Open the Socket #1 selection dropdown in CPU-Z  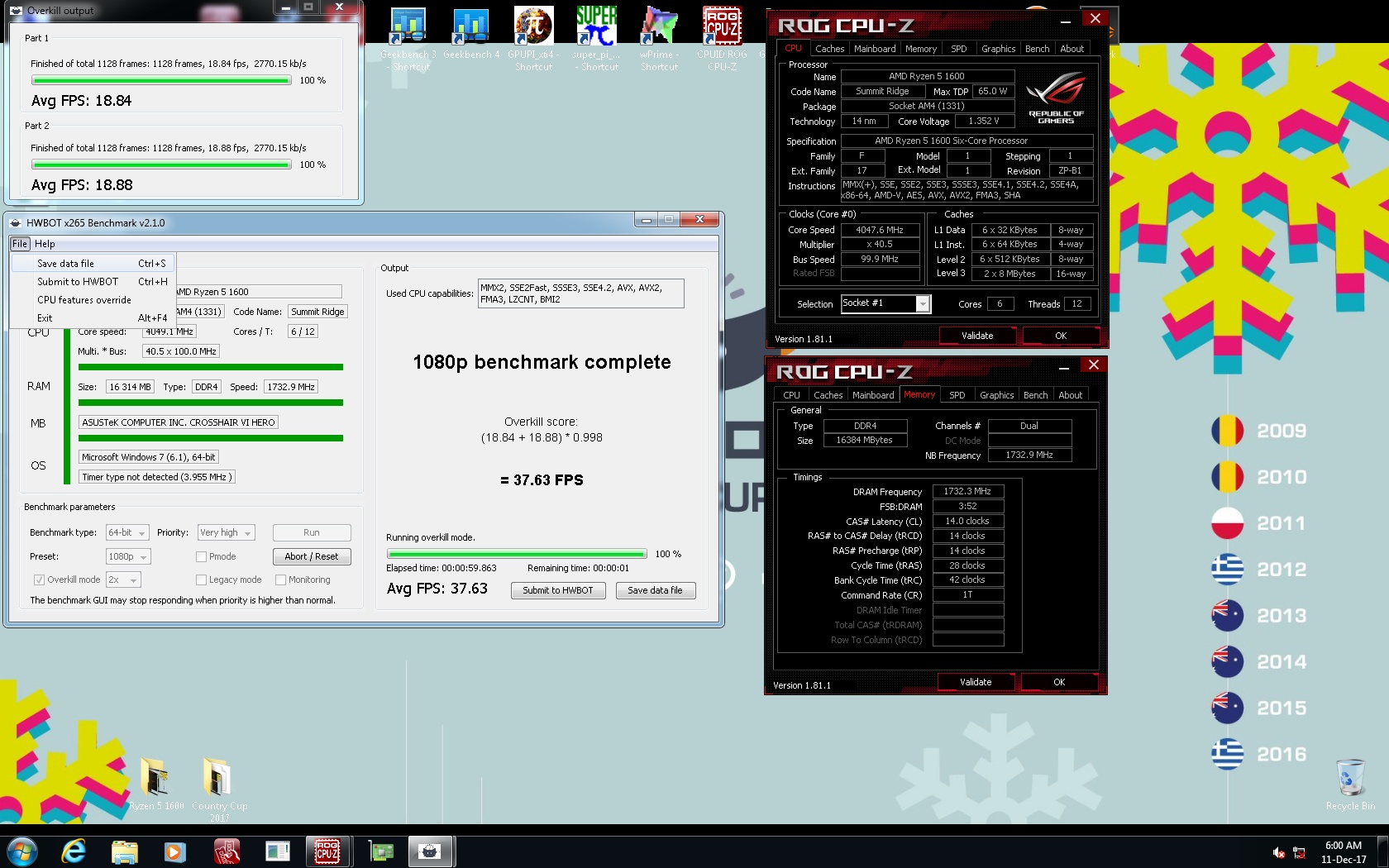tap(886, 303)
